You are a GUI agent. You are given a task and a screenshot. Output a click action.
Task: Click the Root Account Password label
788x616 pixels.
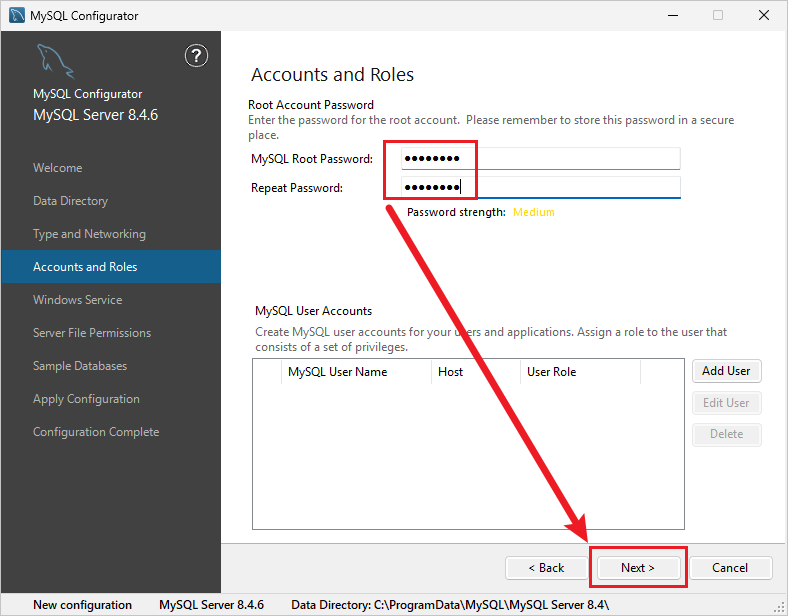coord(311,105)
